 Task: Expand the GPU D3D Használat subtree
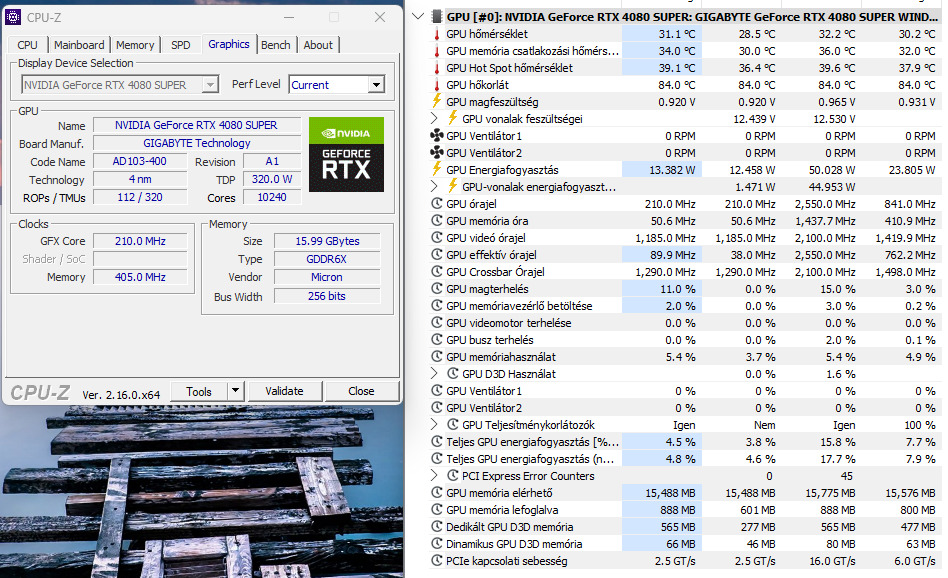434,374
